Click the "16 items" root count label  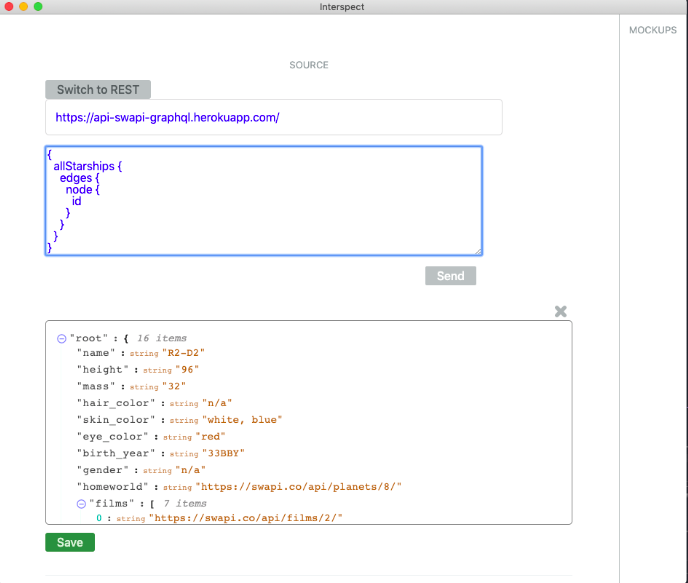[162, 338]
